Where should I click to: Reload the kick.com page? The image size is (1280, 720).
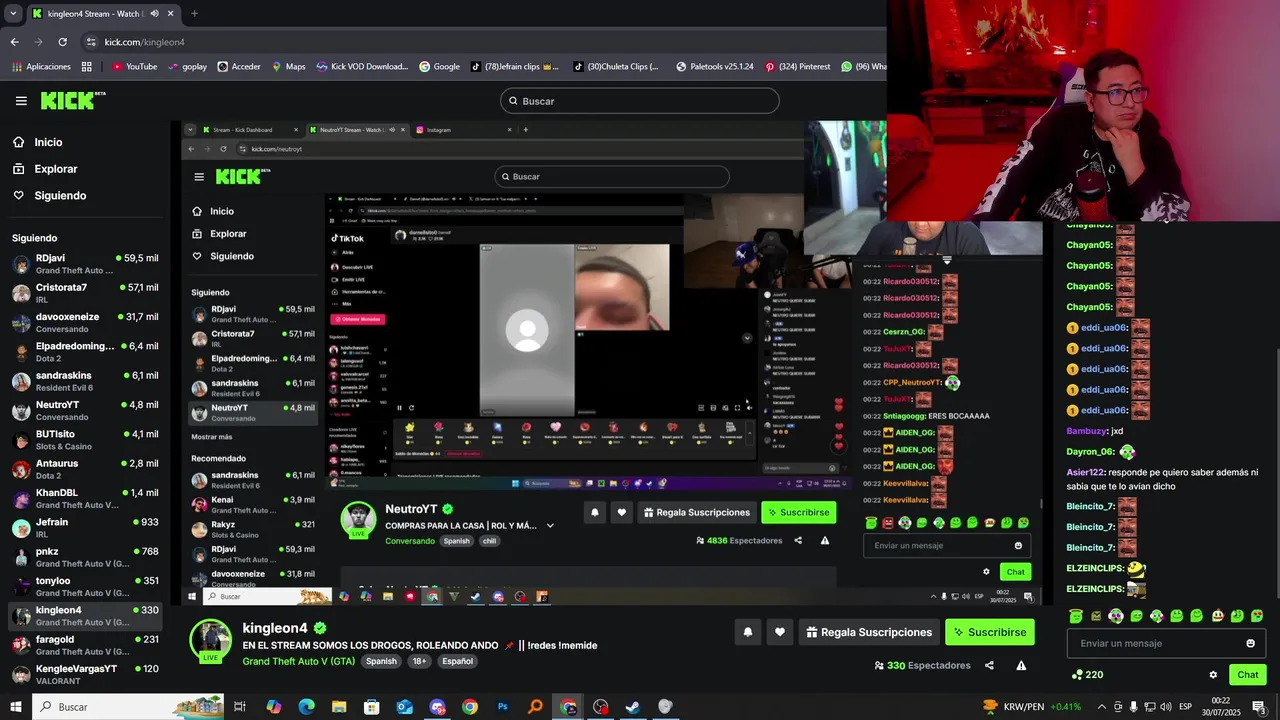[x=62, y=42]
